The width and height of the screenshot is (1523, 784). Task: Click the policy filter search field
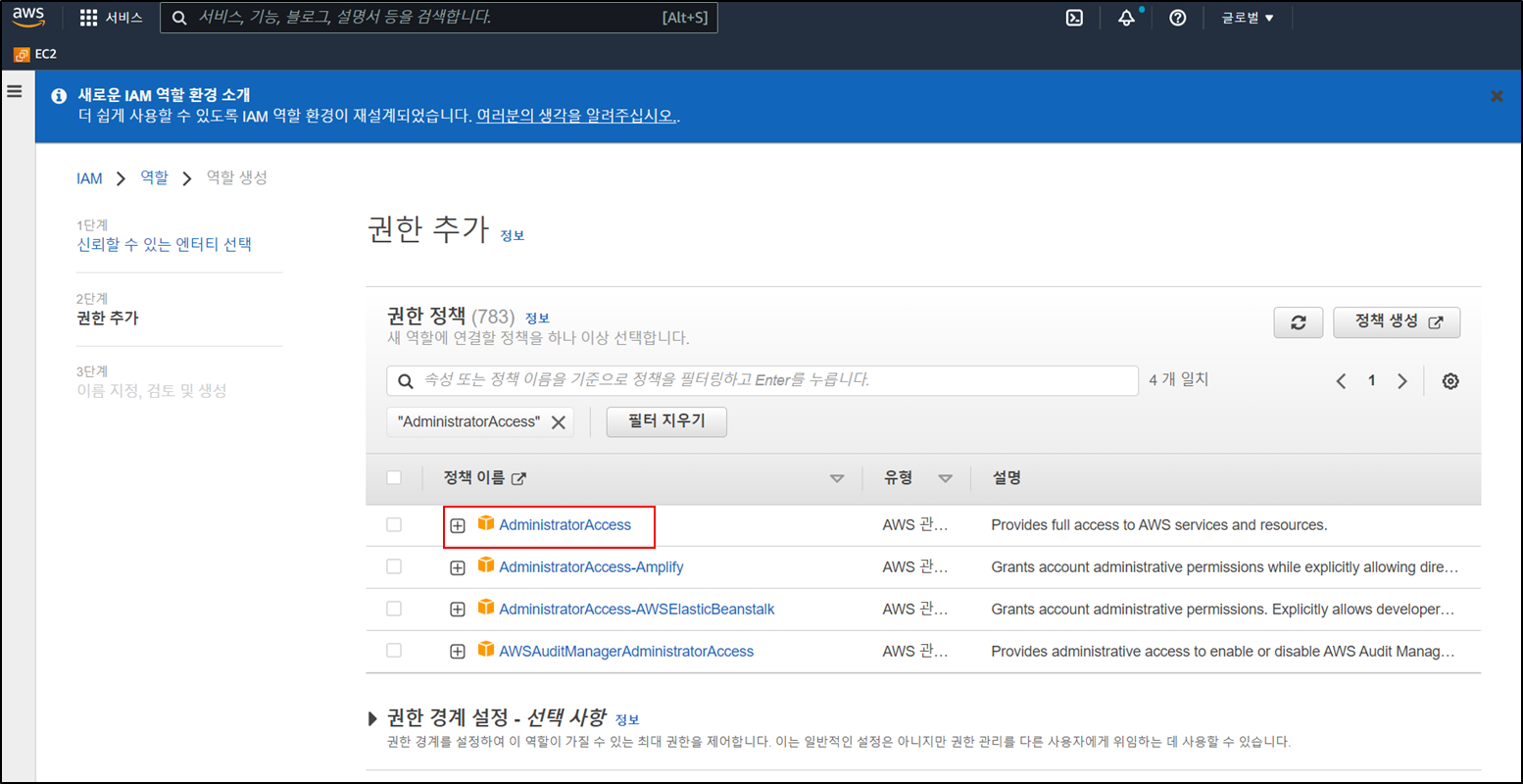coord(762,380)
